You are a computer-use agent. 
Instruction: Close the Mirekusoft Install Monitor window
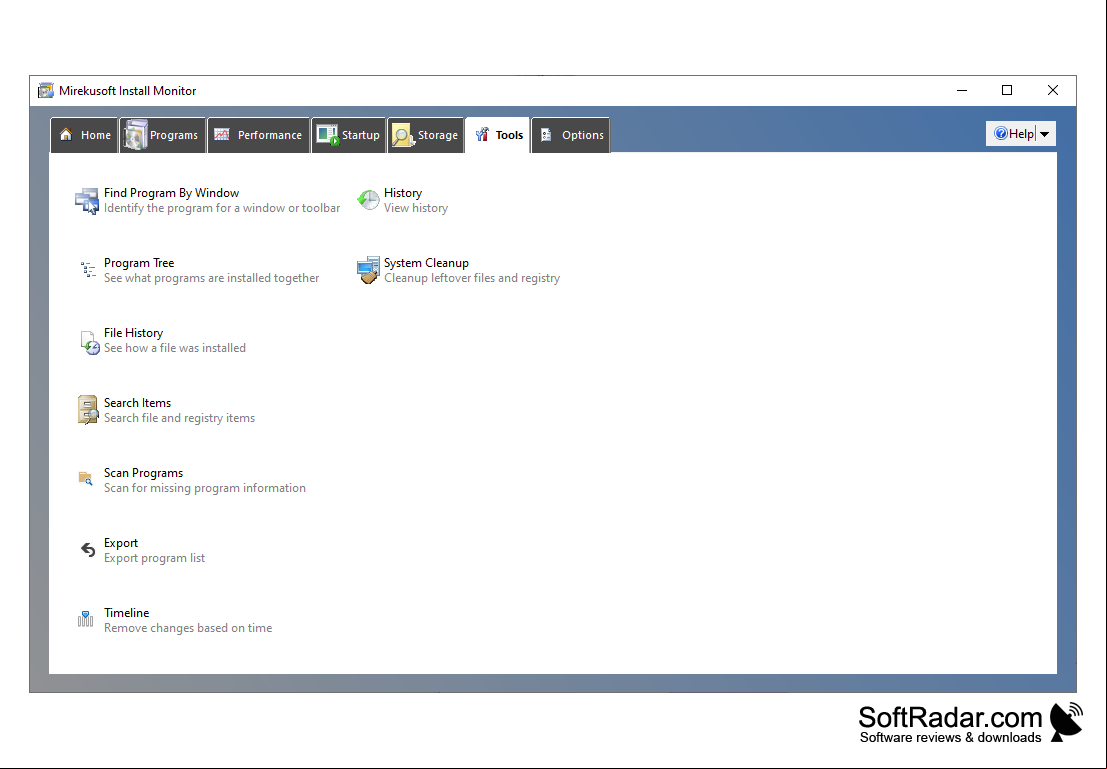1053,90
